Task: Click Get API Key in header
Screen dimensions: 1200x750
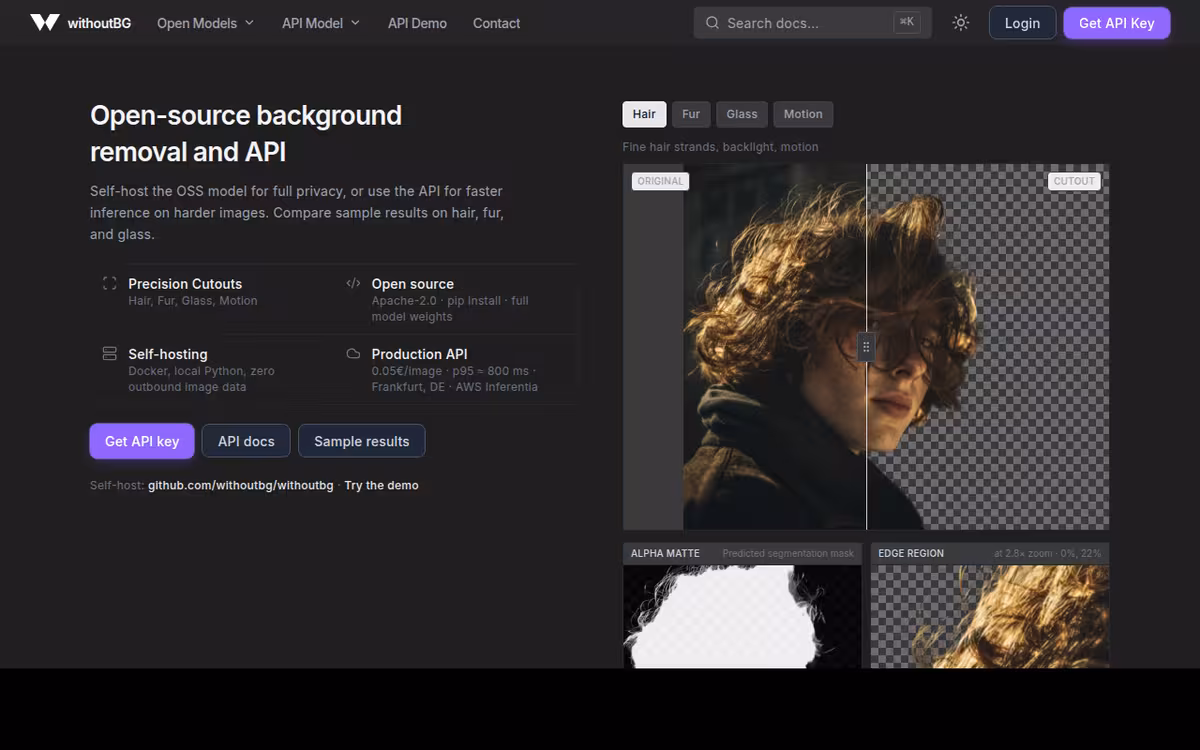Action: tap(1116, 22)
